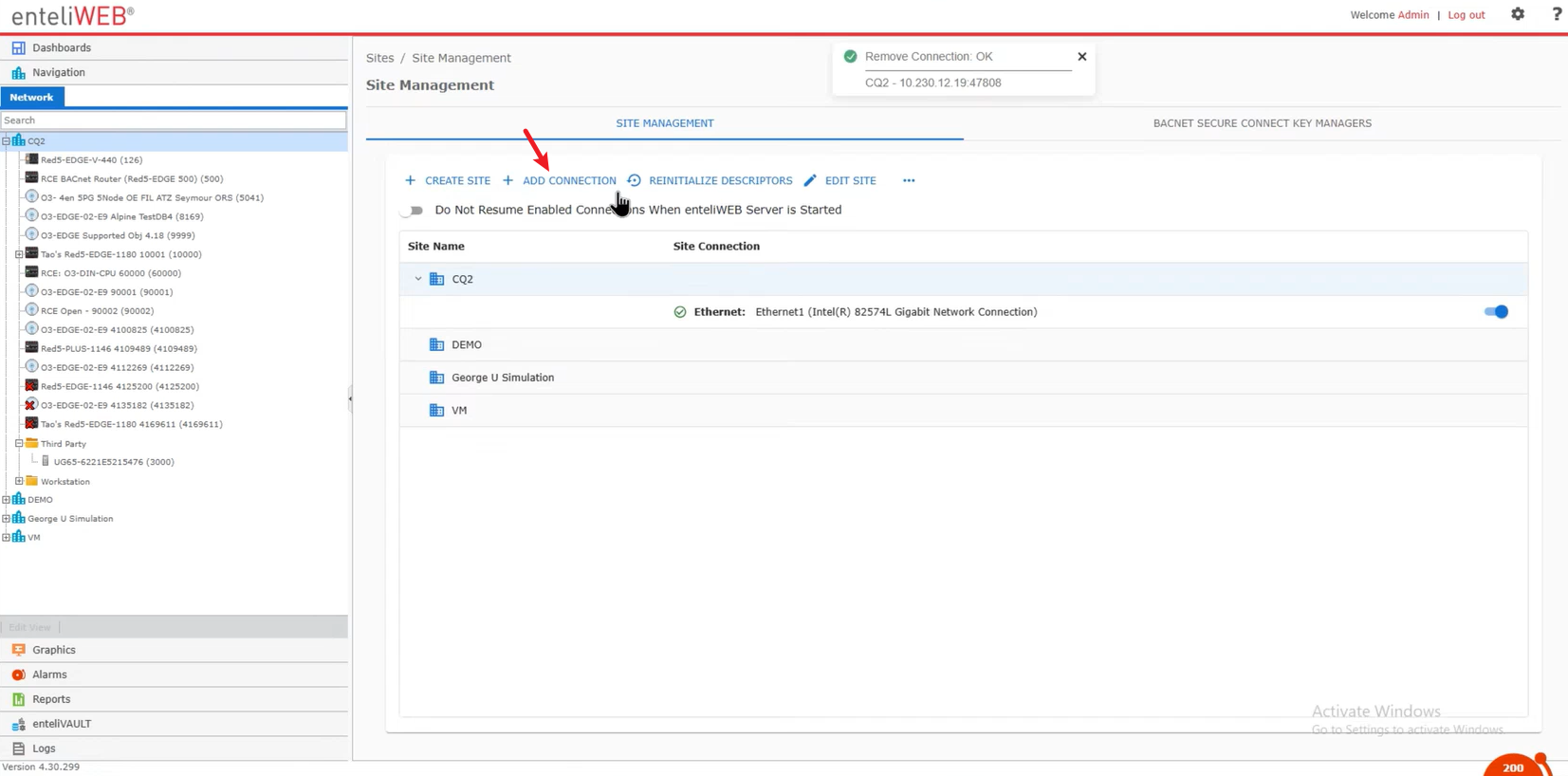Click the Site Name column header
The width and height of the screenshot is (1568, 776).
click(436, 247)
